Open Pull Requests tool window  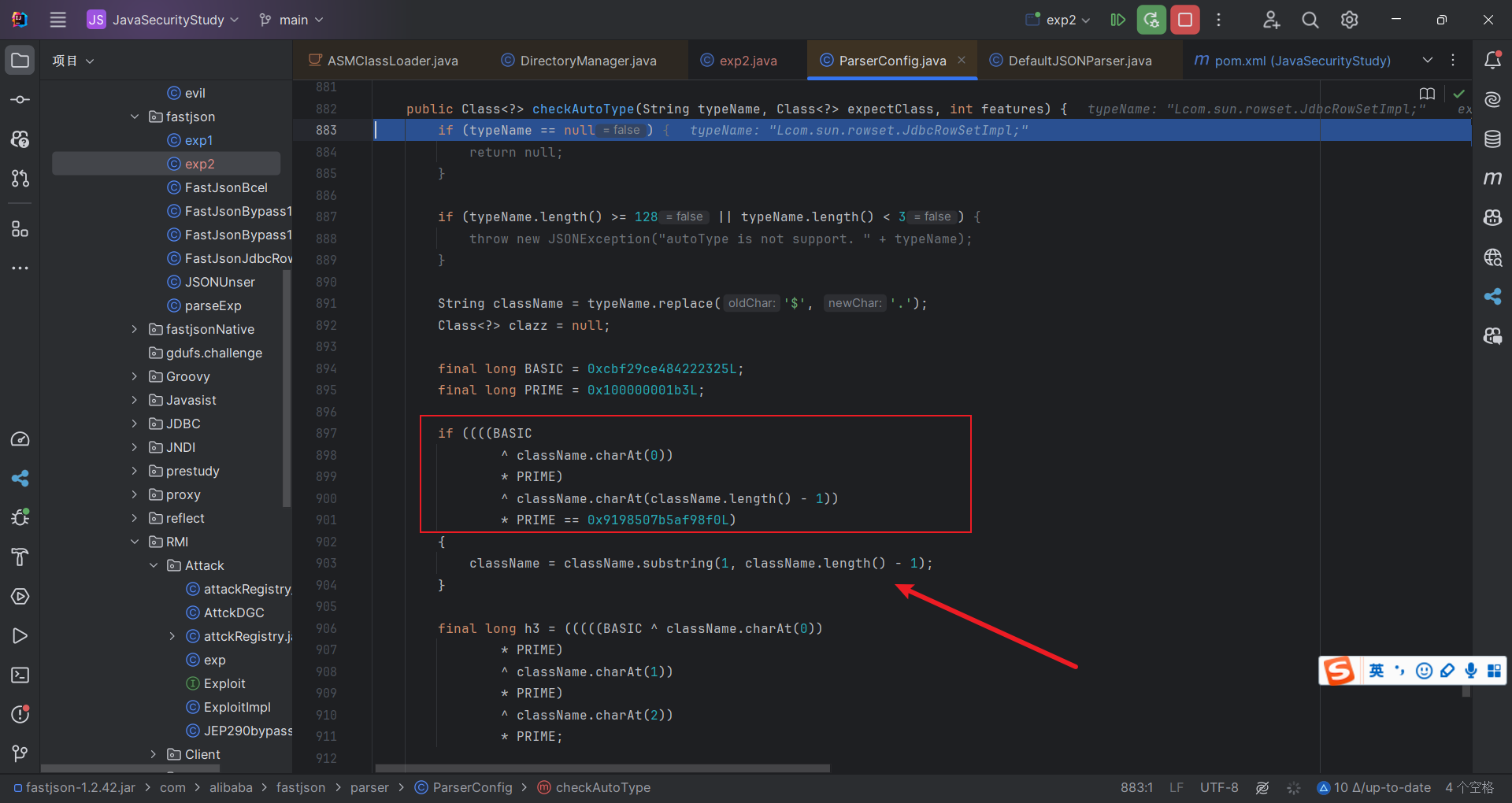[x=20, y=179]
